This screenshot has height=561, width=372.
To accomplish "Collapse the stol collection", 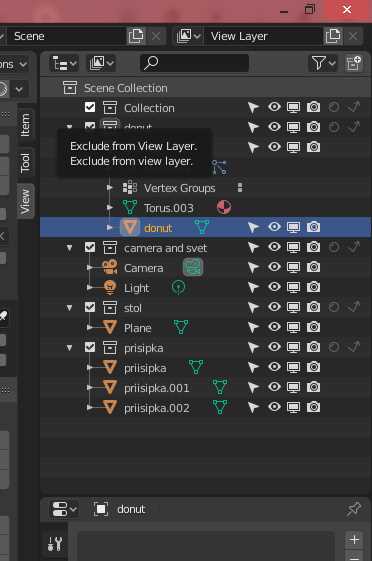I will coord(69,308).
